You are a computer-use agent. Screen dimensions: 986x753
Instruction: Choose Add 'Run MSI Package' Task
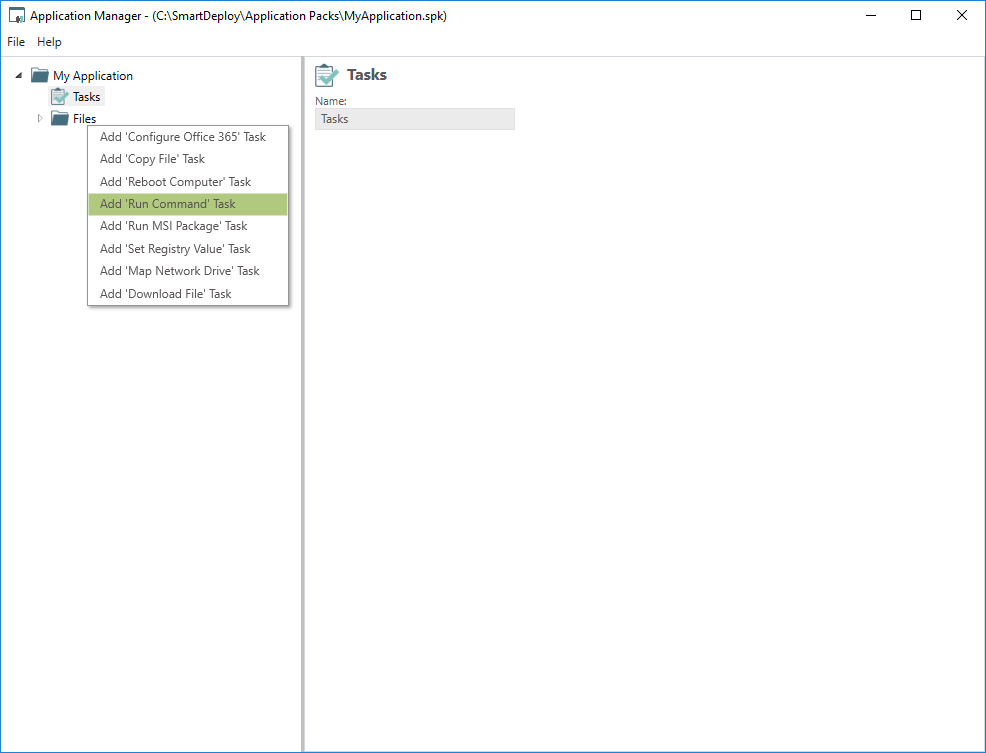[x=187, y=226]
